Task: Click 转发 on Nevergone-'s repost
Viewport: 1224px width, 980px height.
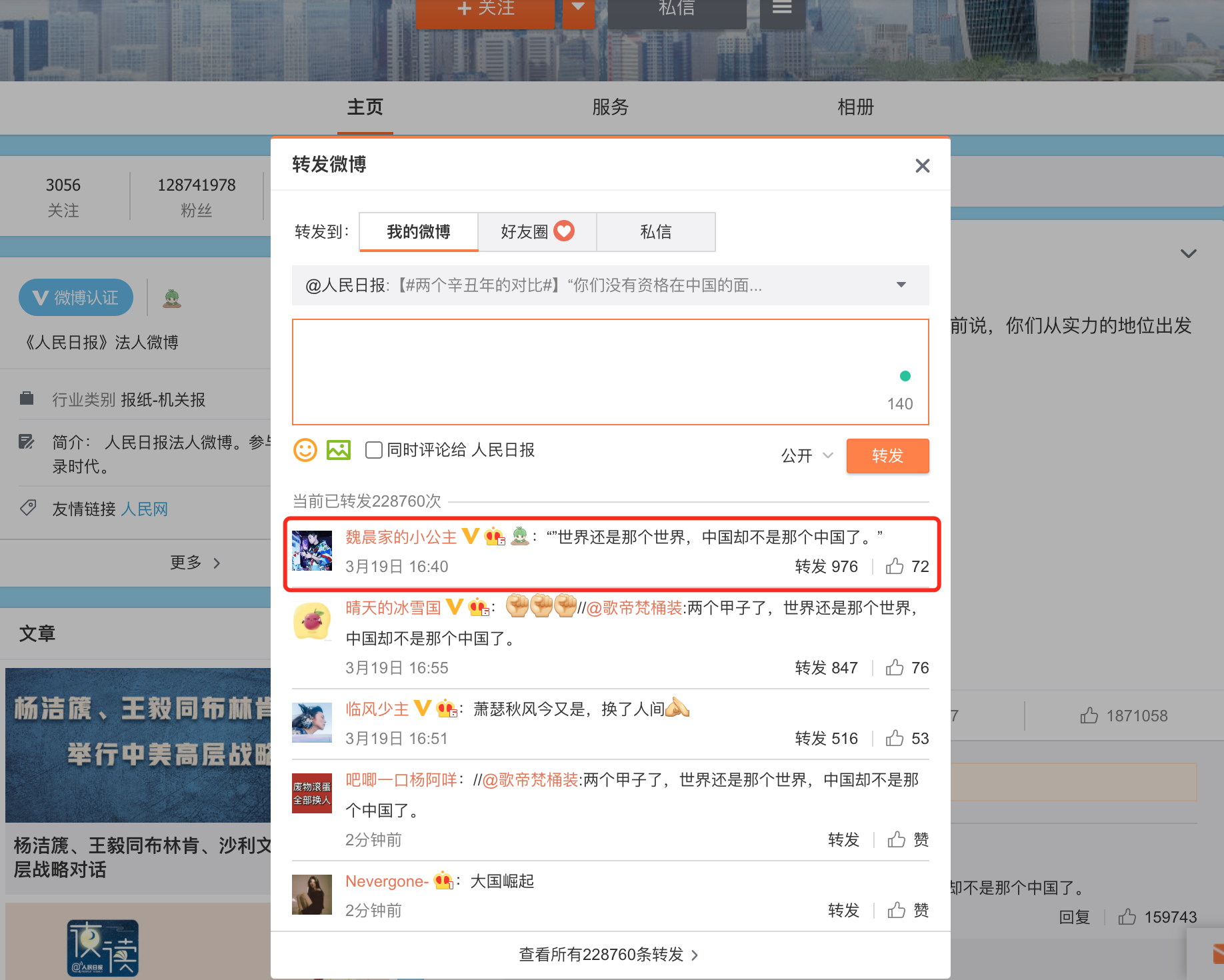Action: (x=843, y=910)
